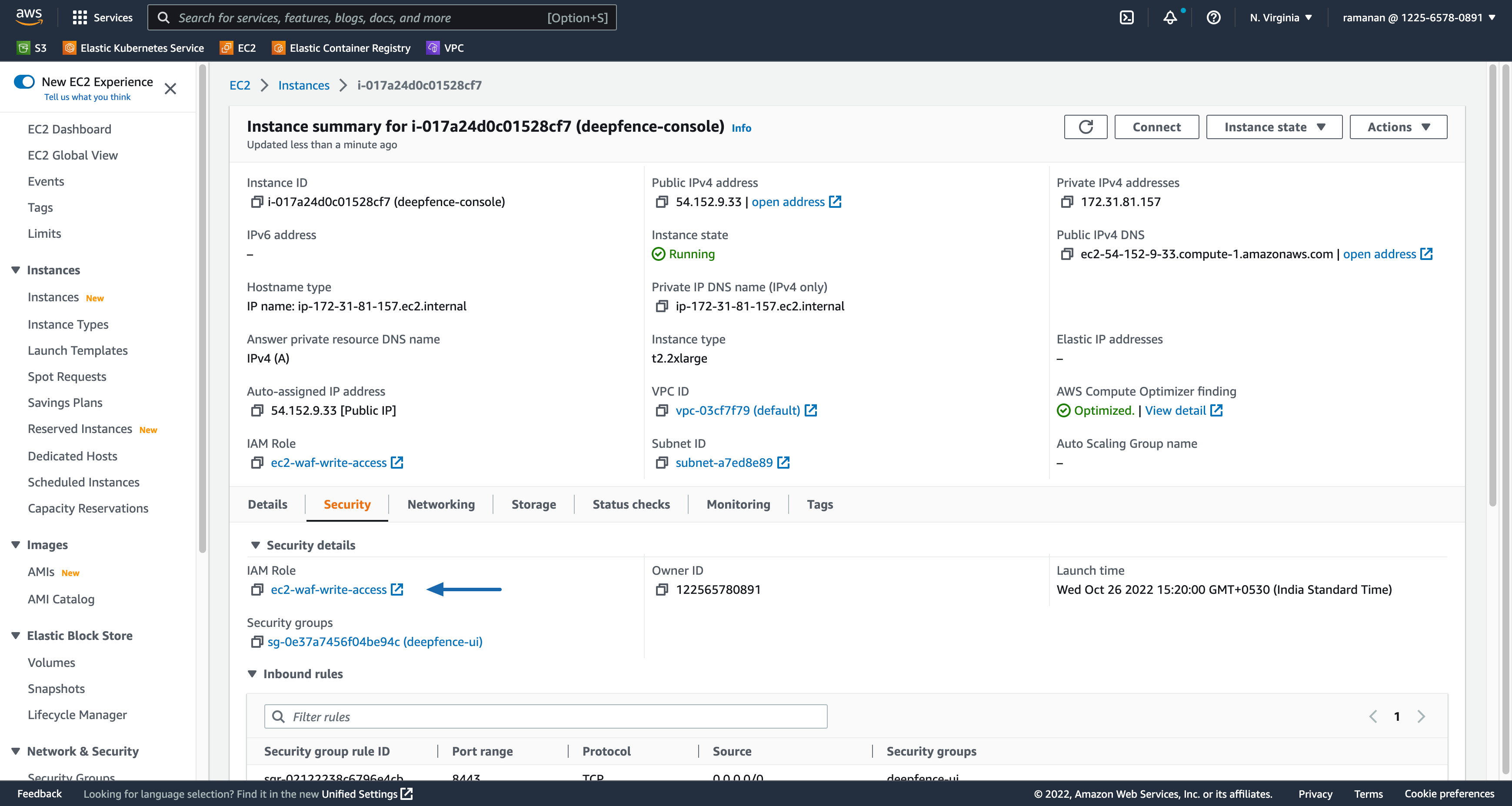Copy the Private IP DNS name

662,306
